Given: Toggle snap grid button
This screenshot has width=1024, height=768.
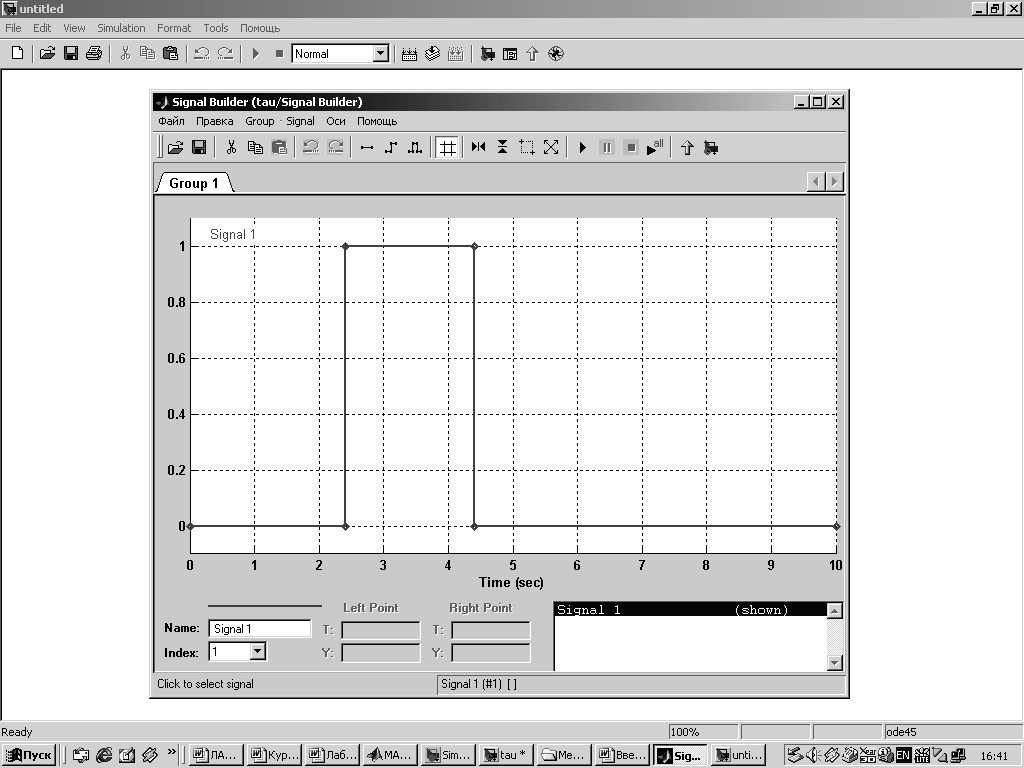Looking at the screenshot, I should click(447, 148).
